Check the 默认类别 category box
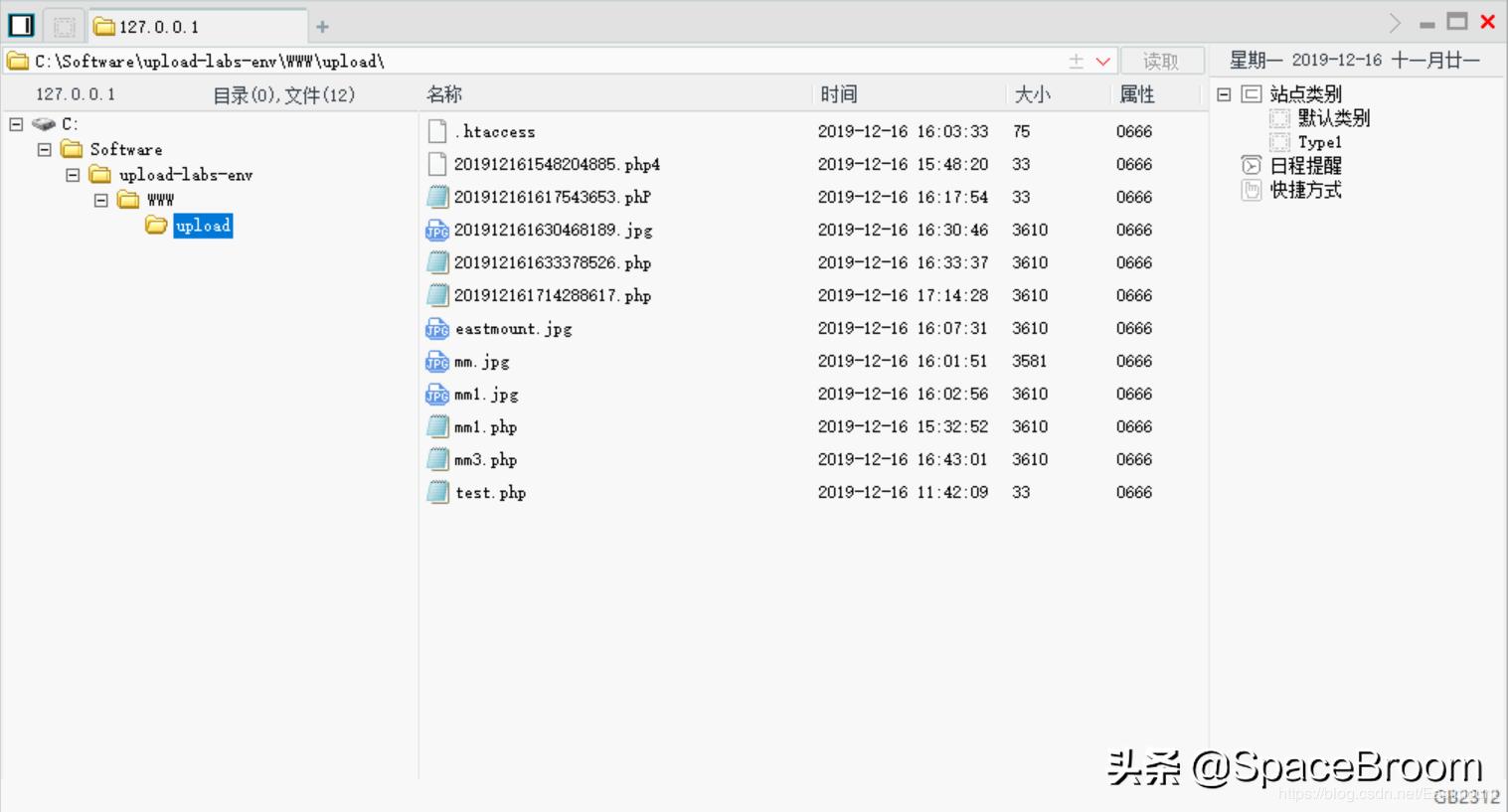 tap(1277, 117)
